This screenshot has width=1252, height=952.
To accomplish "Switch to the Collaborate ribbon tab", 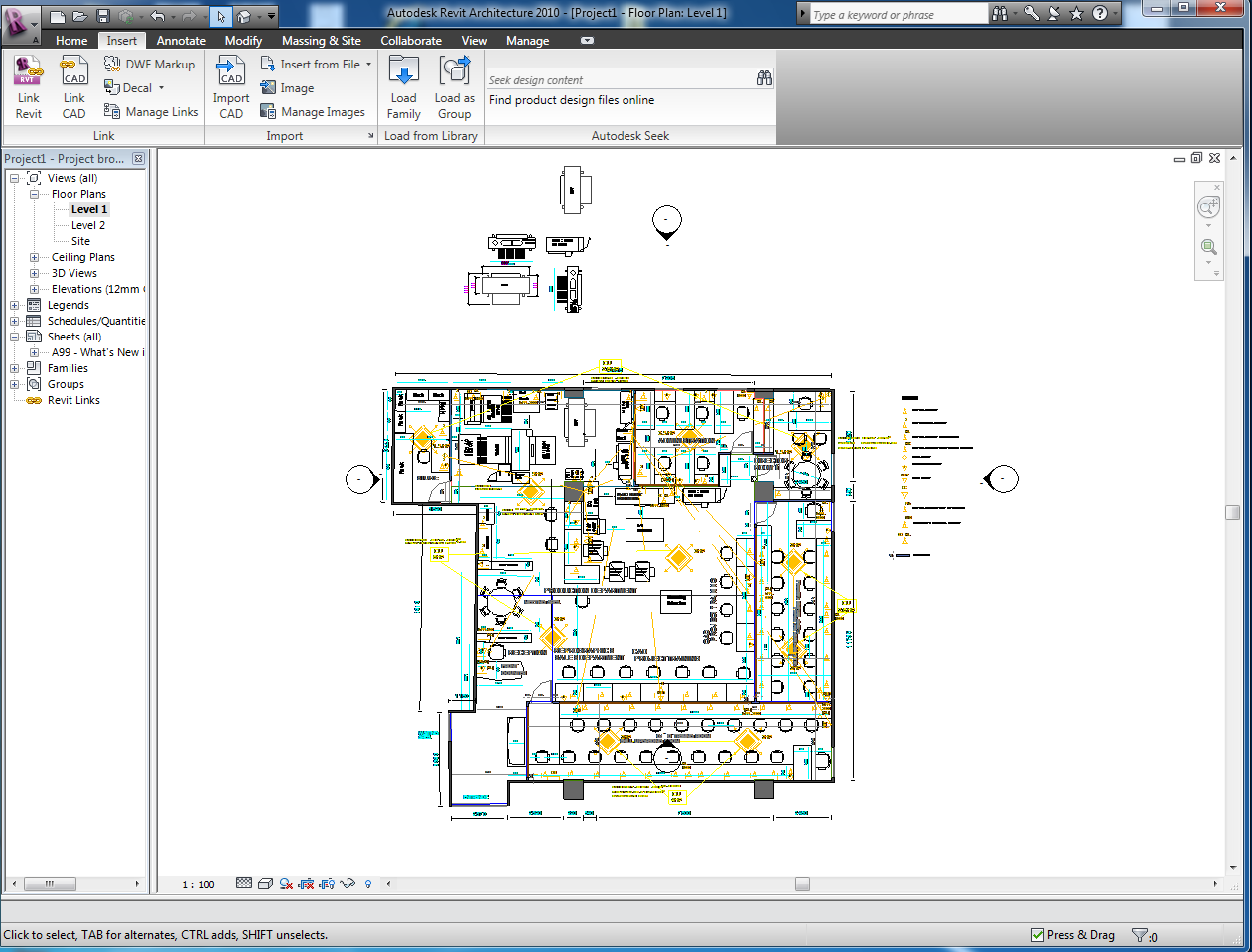I will [411, 41].
